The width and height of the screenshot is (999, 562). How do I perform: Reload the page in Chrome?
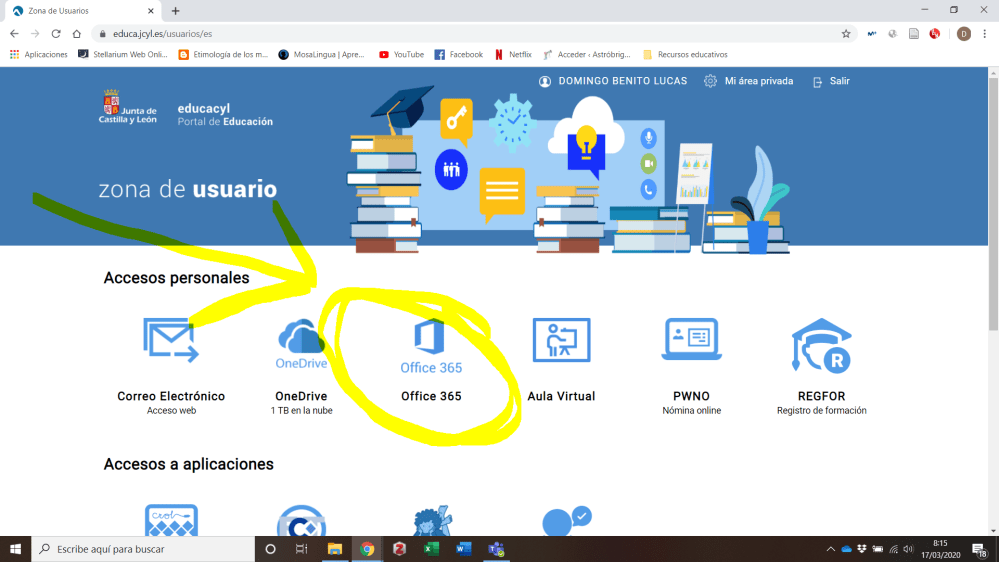pyautogui.click(x=55, y=33)
